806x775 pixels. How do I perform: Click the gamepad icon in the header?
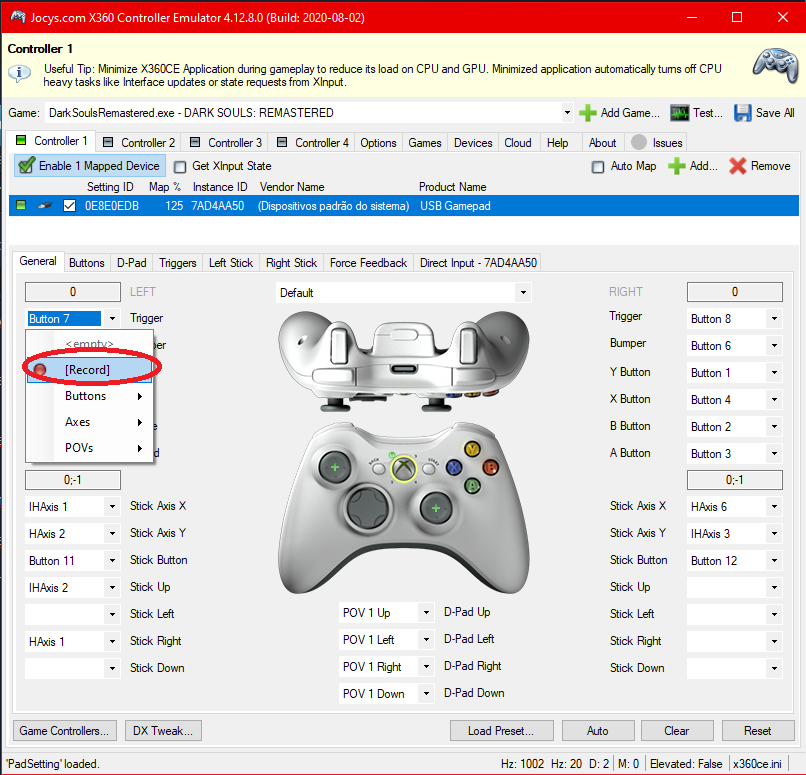(775, 66)
